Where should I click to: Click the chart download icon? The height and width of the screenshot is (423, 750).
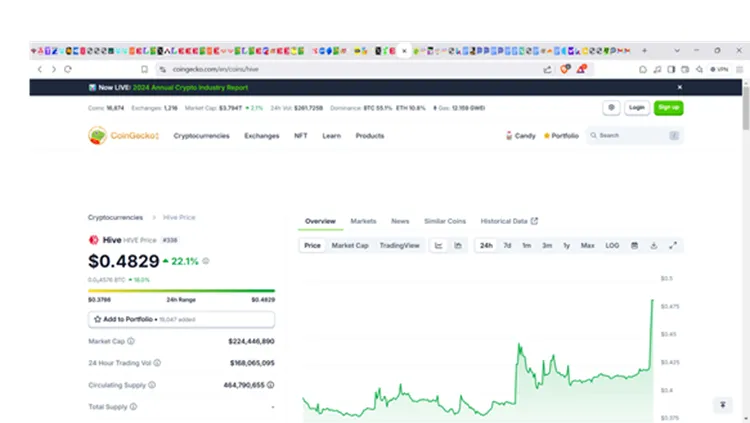point(653,245)
